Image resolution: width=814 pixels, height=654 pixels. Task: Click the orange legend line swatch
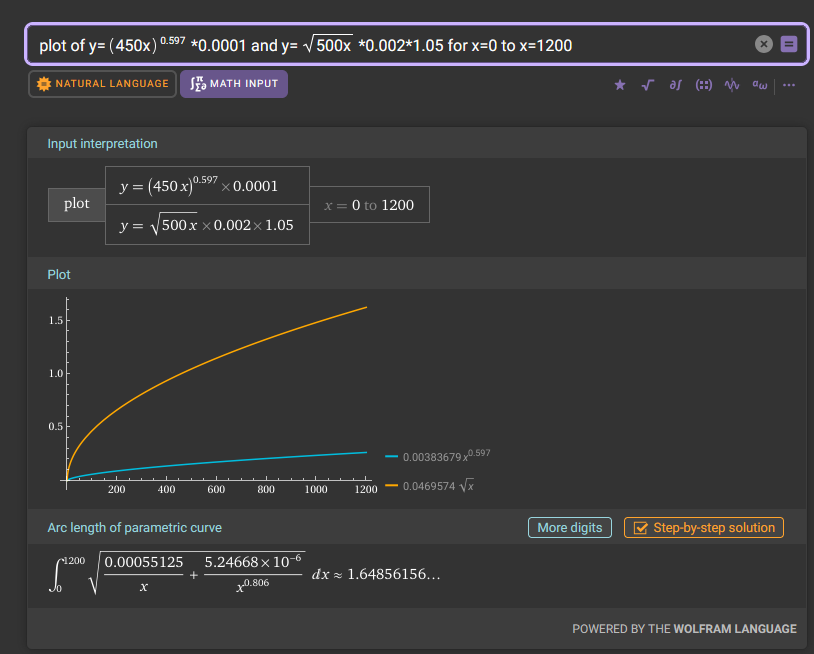(391, 485)
